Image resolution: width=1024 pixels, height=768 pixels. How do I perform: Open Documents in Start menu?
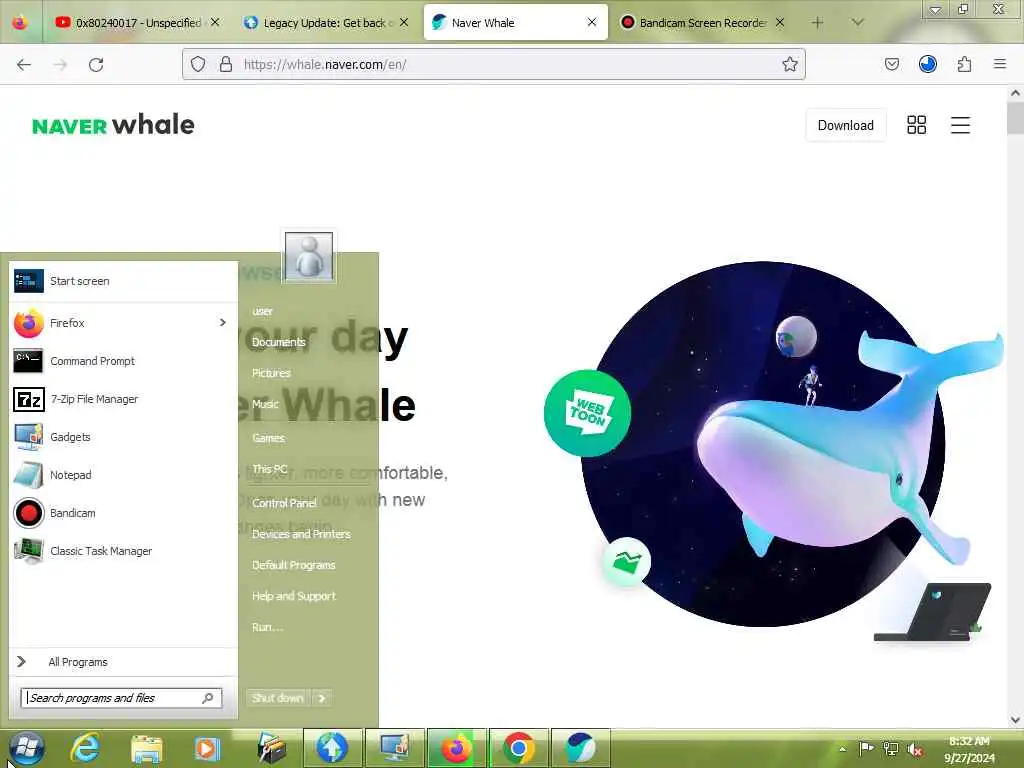click(x=279, y=342)
